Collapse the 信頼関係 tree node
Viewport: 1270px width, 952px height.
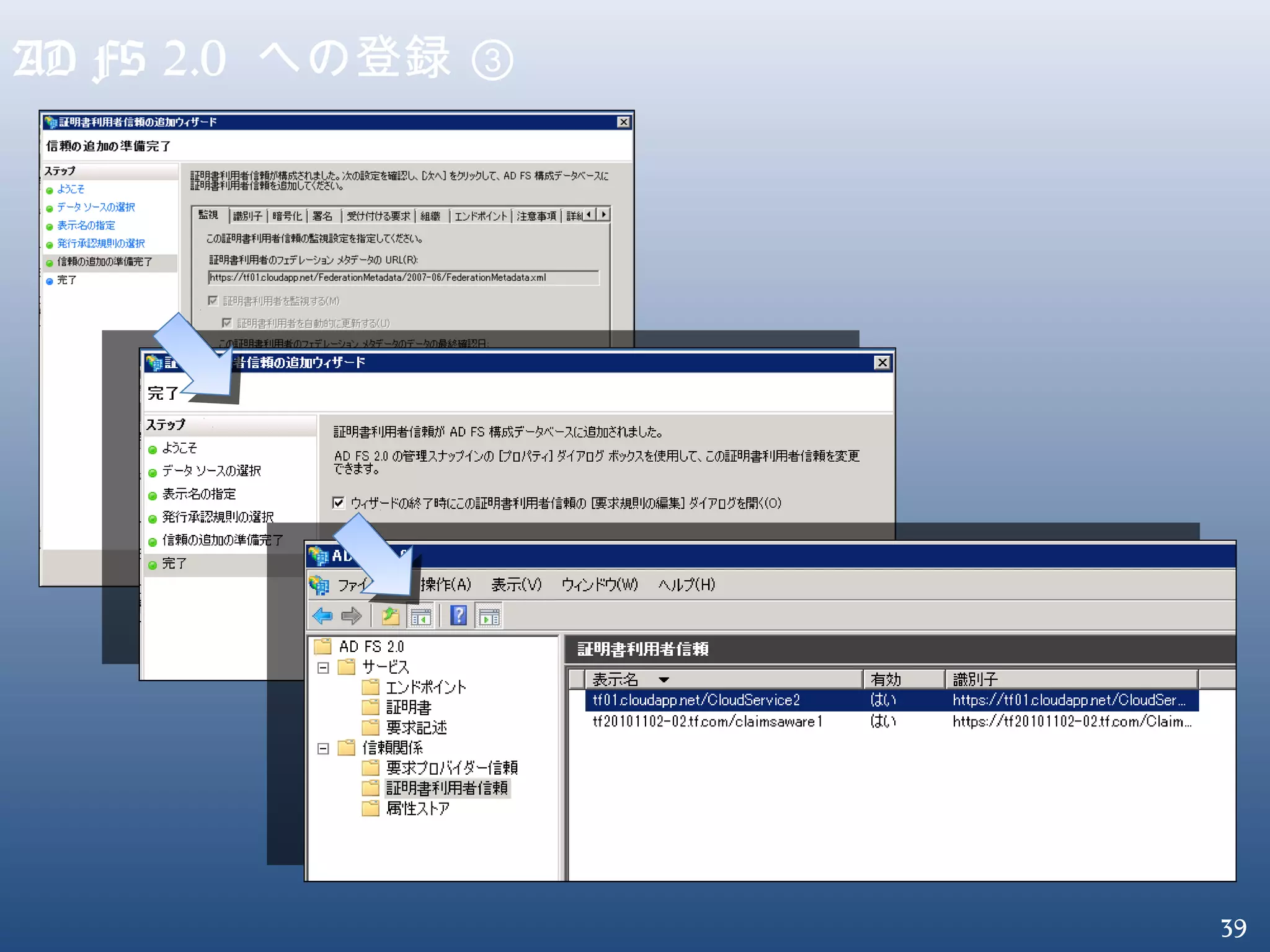coord(323,749)
